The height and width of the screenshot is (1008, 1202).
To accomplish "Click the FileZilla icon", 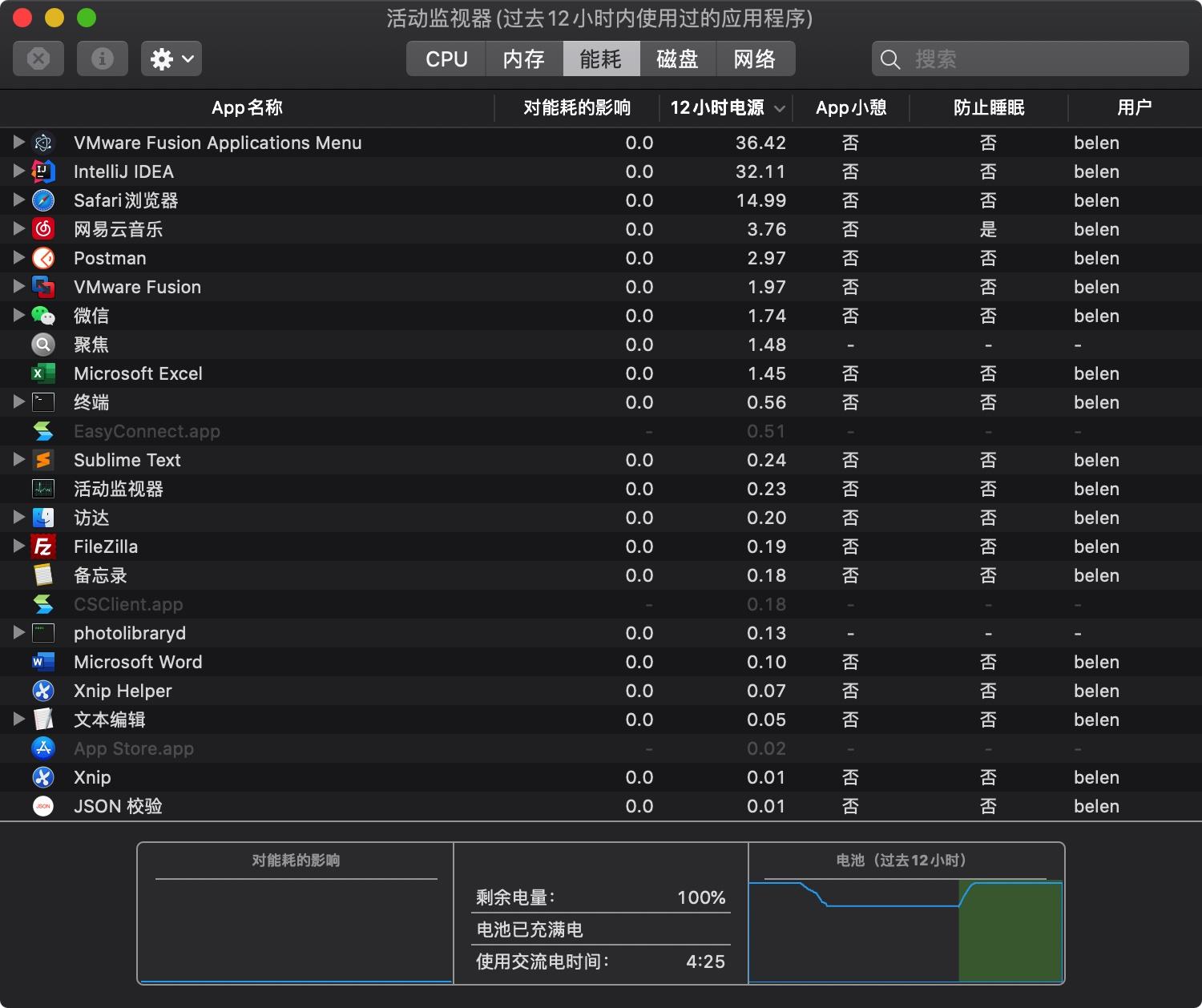I will [x=43, y=546].
